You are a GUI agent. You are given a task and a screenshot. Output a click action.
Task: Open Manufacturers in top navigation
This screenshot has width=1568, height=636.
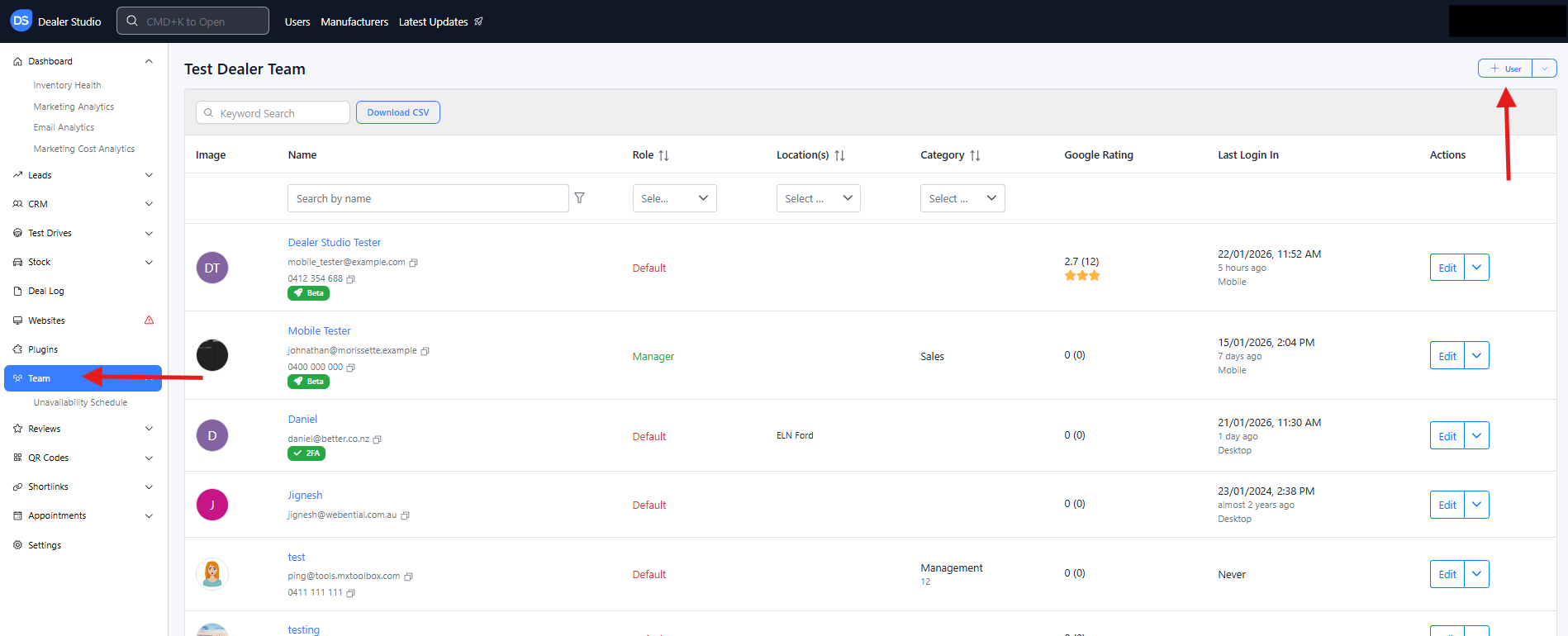pos(354,22)
